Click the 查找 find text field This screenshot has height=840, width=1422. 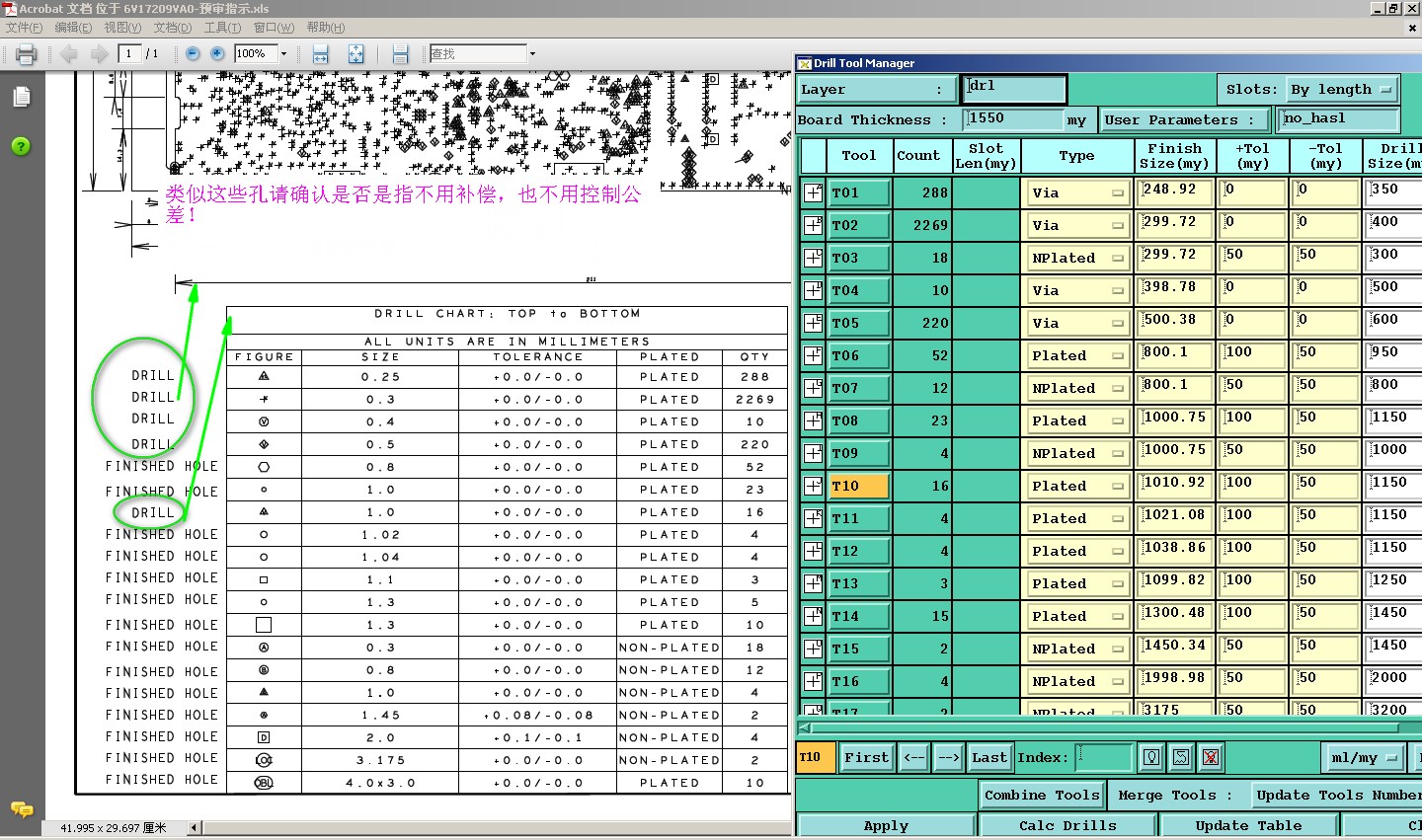coord(478,54)
